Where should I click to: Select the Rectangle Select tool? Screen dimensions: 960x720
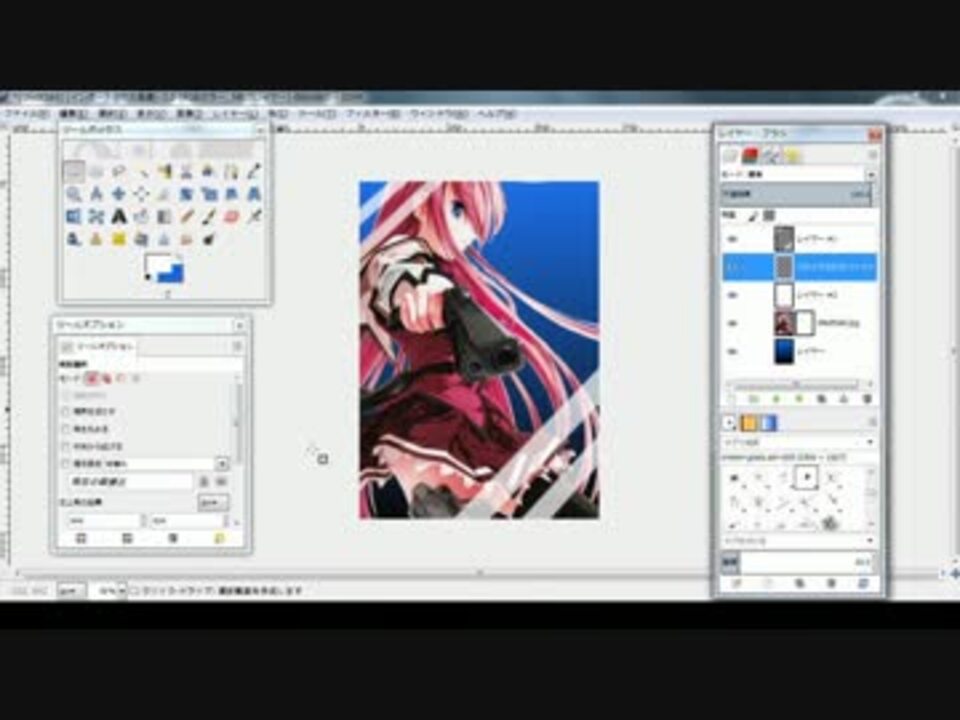coord(73,172)
